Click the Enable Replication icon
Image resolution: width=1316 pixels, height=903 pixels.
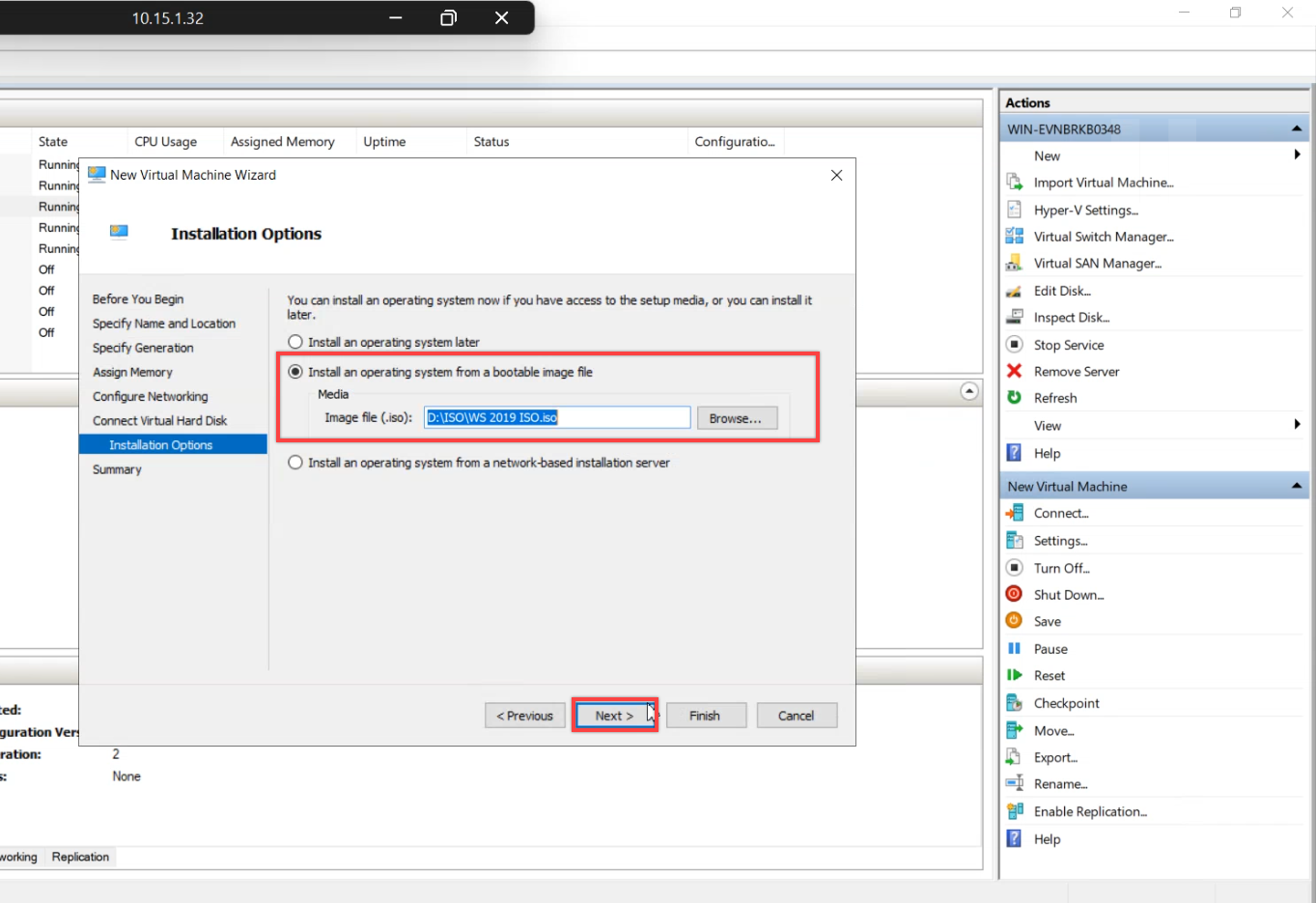[x=1014, y=811]
